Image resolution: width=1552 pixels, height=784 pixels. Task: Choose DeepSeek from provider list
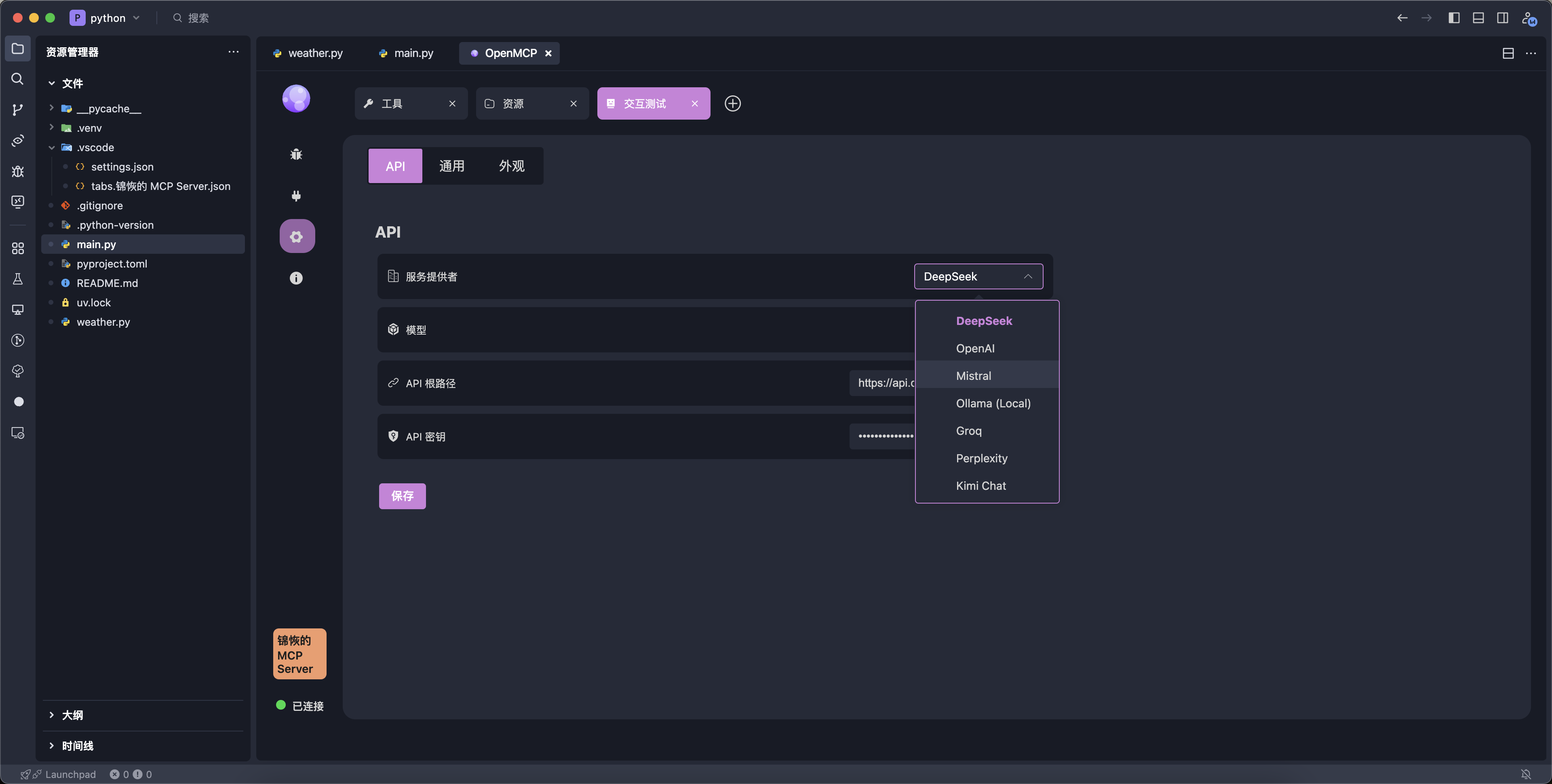click(x=987, y=320)
